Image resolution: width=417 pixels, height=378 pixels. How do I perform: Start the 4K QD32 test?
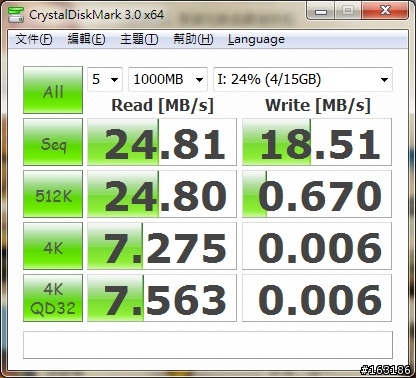[53, 298]
